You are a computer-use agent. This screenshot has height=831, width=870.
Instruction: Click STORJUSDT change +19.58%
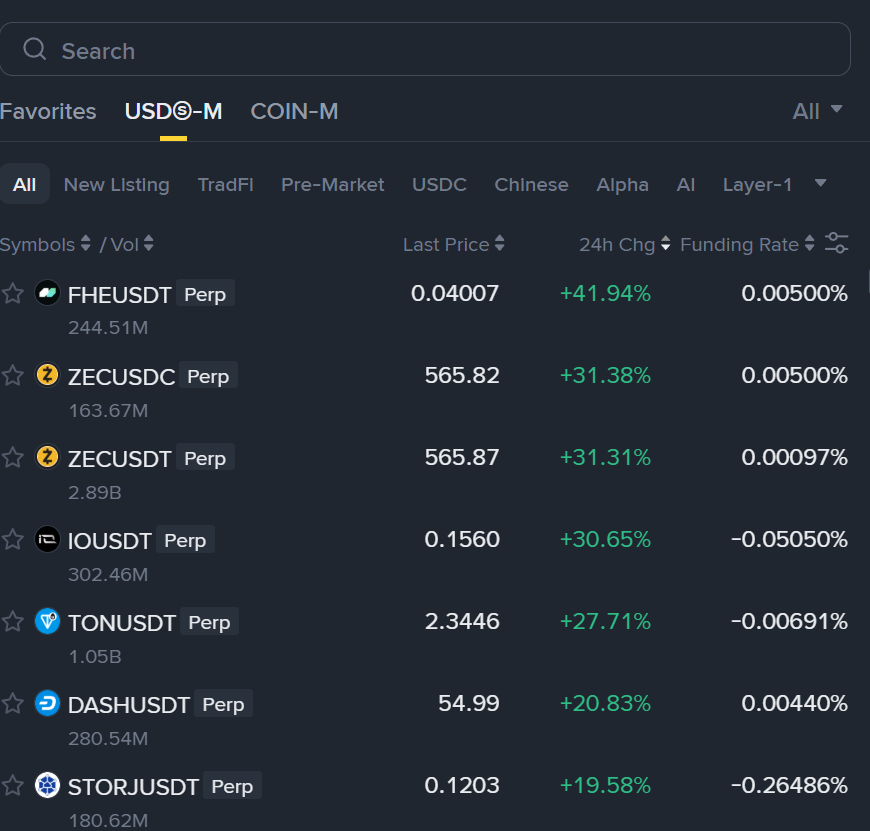coord(605,786)
